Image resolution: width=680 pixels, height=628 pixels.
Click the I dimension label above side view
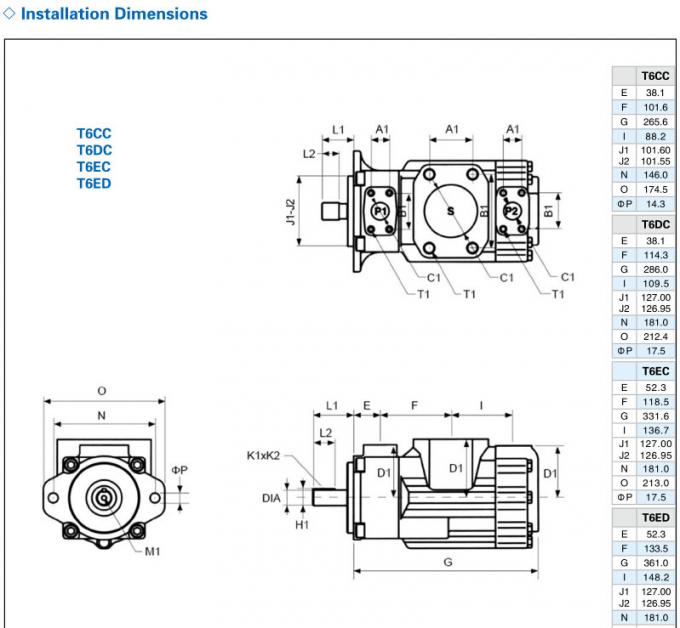481,406
